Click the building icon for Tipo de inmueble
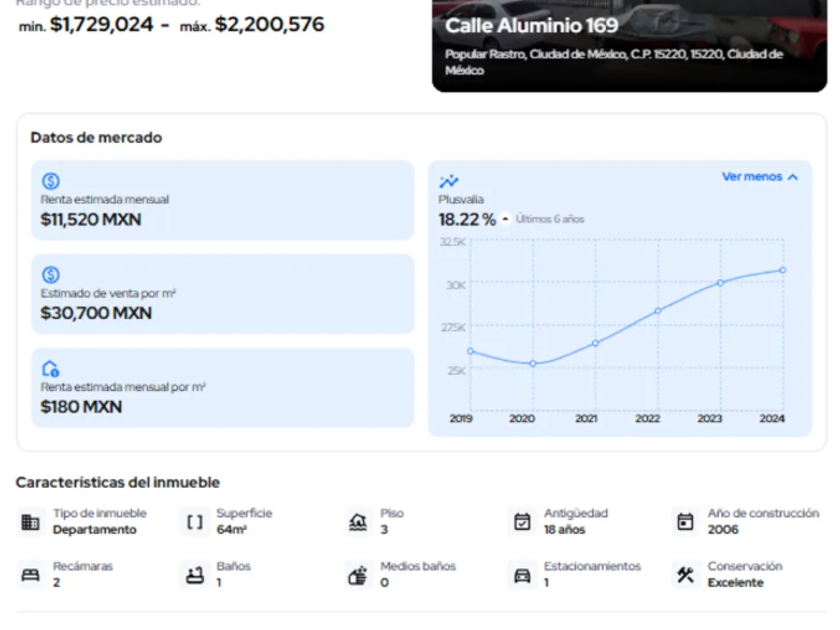Screen dimensions: 840x630 (30, 522)
